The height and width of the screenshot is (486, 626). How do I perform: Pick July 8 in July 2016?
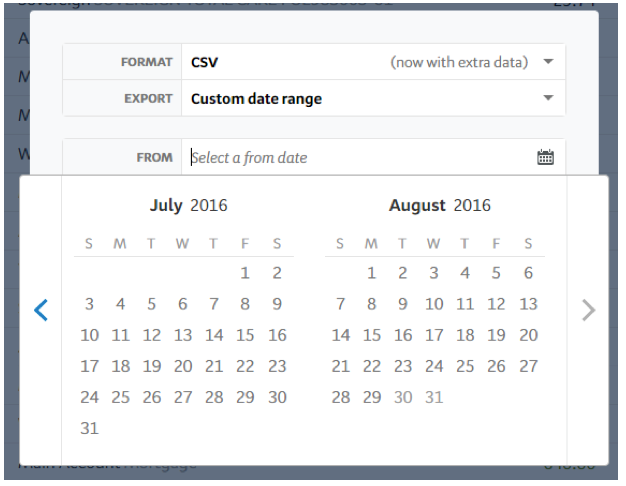pyautogui.click(x=245, y=304)
